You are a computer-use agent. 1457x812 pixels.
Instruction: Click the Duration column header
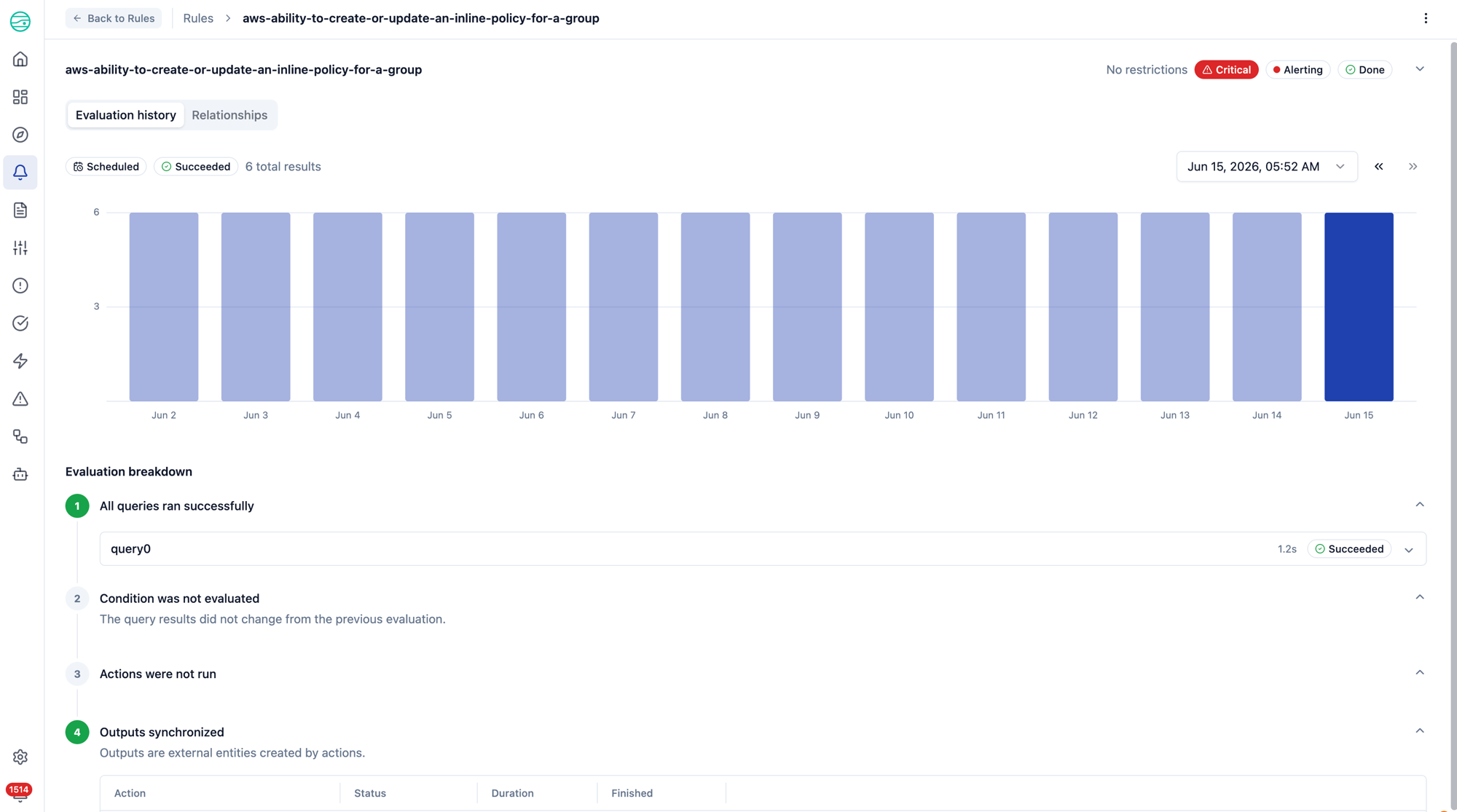coord(512,793)
